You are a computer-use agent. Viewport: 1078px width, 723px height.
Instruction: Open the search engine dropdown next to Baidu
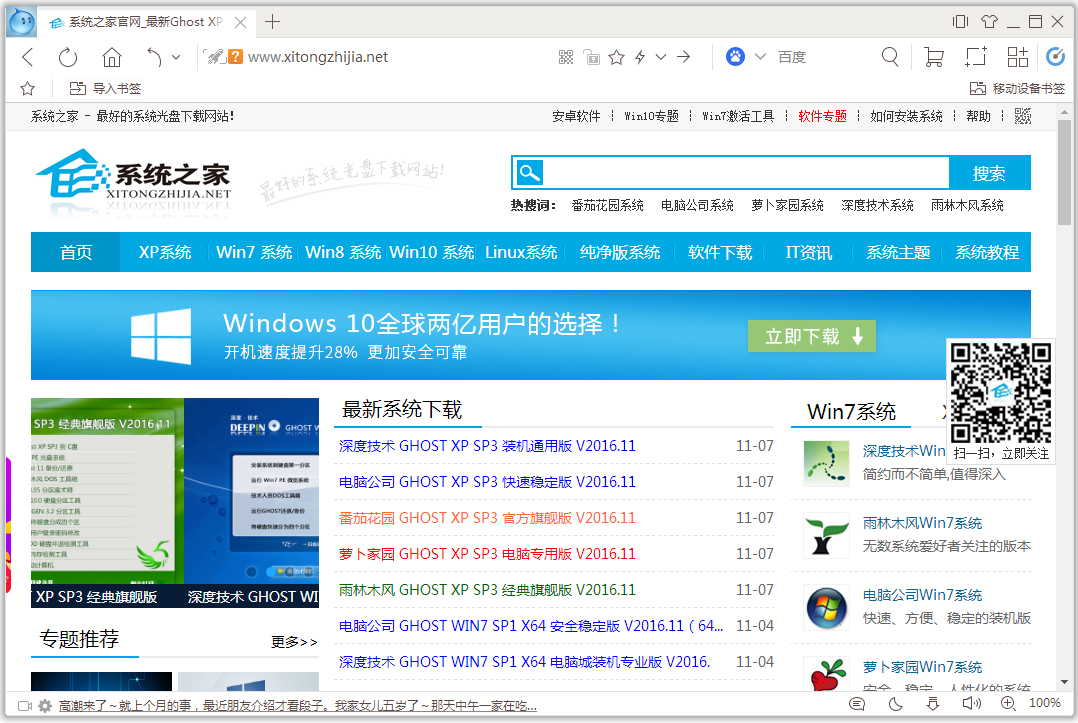point(760,57)
